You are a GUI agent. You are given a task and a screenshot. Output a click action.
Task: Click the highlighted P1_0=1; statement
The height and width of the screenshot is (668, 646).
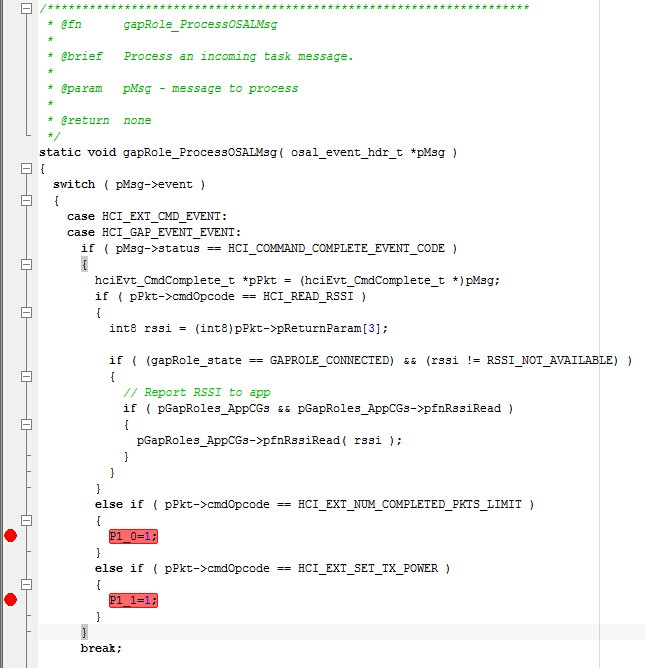coord(133,536)
